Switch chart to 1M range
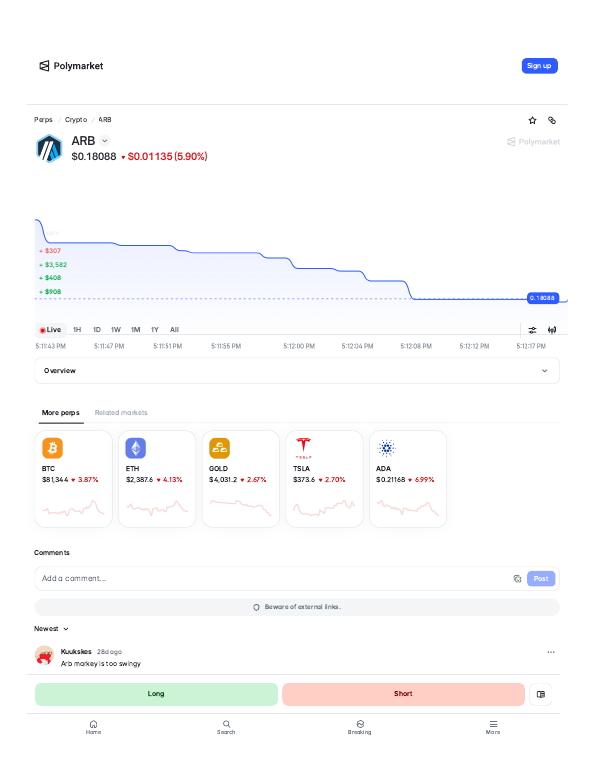Image resolution: width=595 pixels, height=770 pixels. point(135,330)
